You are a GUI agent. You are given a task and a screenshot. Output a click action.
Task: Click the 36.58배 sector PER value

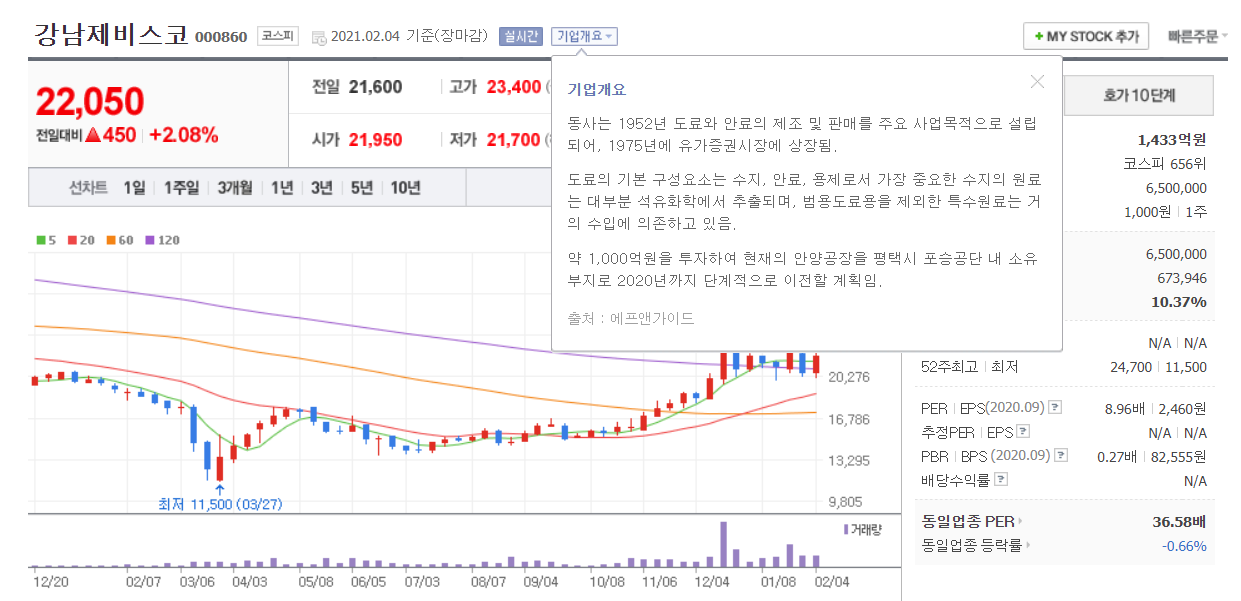(x=1180, y=521)
